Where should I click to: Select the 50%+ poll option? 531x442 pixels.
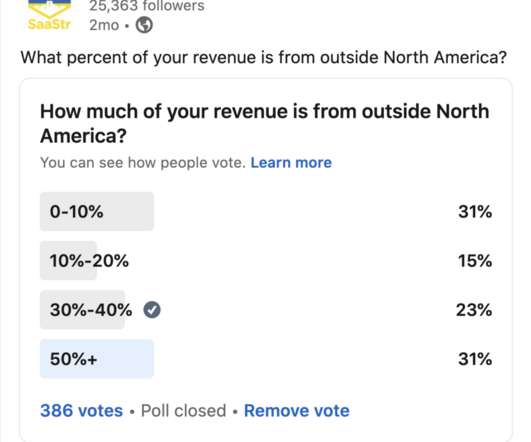(266, 359)
